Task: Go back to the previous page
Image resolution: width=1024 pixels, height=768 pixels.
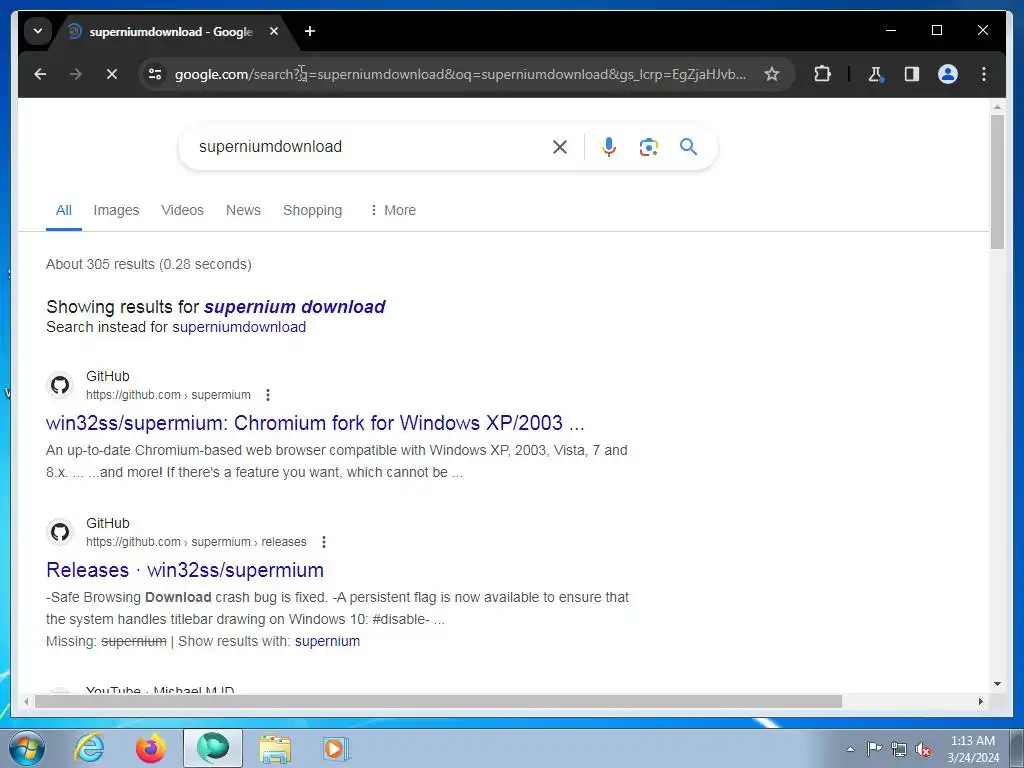Action: [40, 74]
